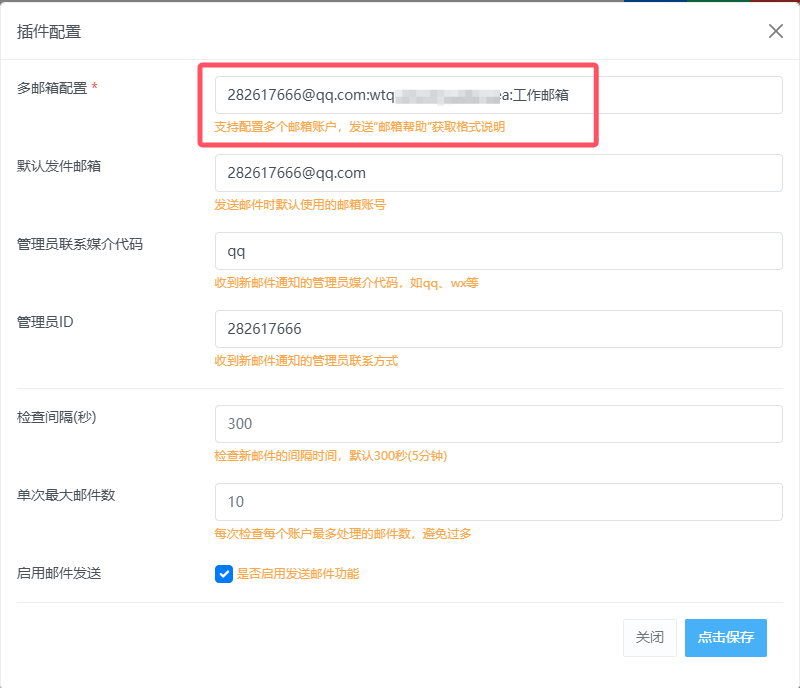Viewport: 800px width, 688px height.
Task: Focus the 默认发件邮箱 text box
Action: (498, 173)
